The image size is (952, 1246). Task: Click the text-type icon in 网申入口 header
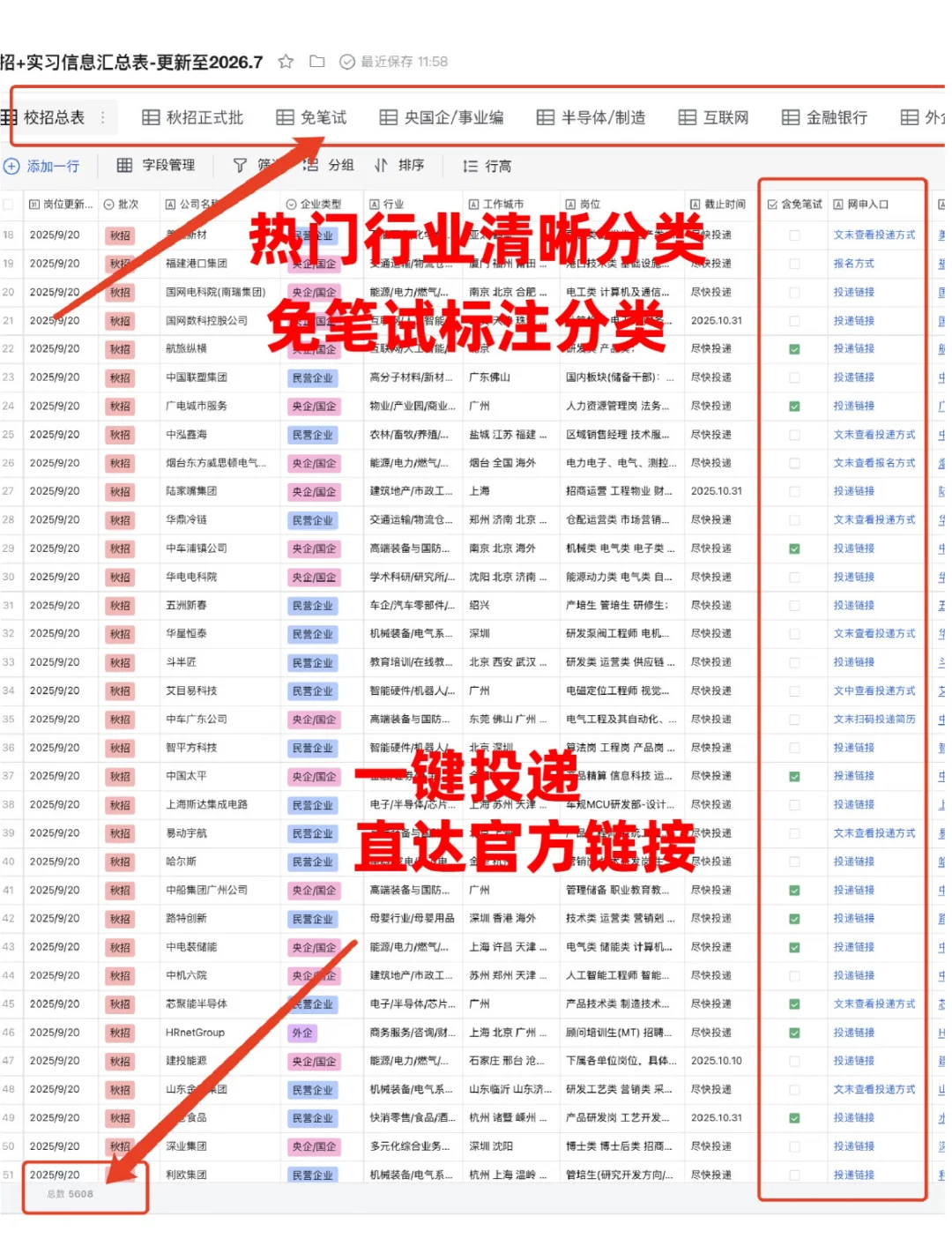tap(838, 205)
